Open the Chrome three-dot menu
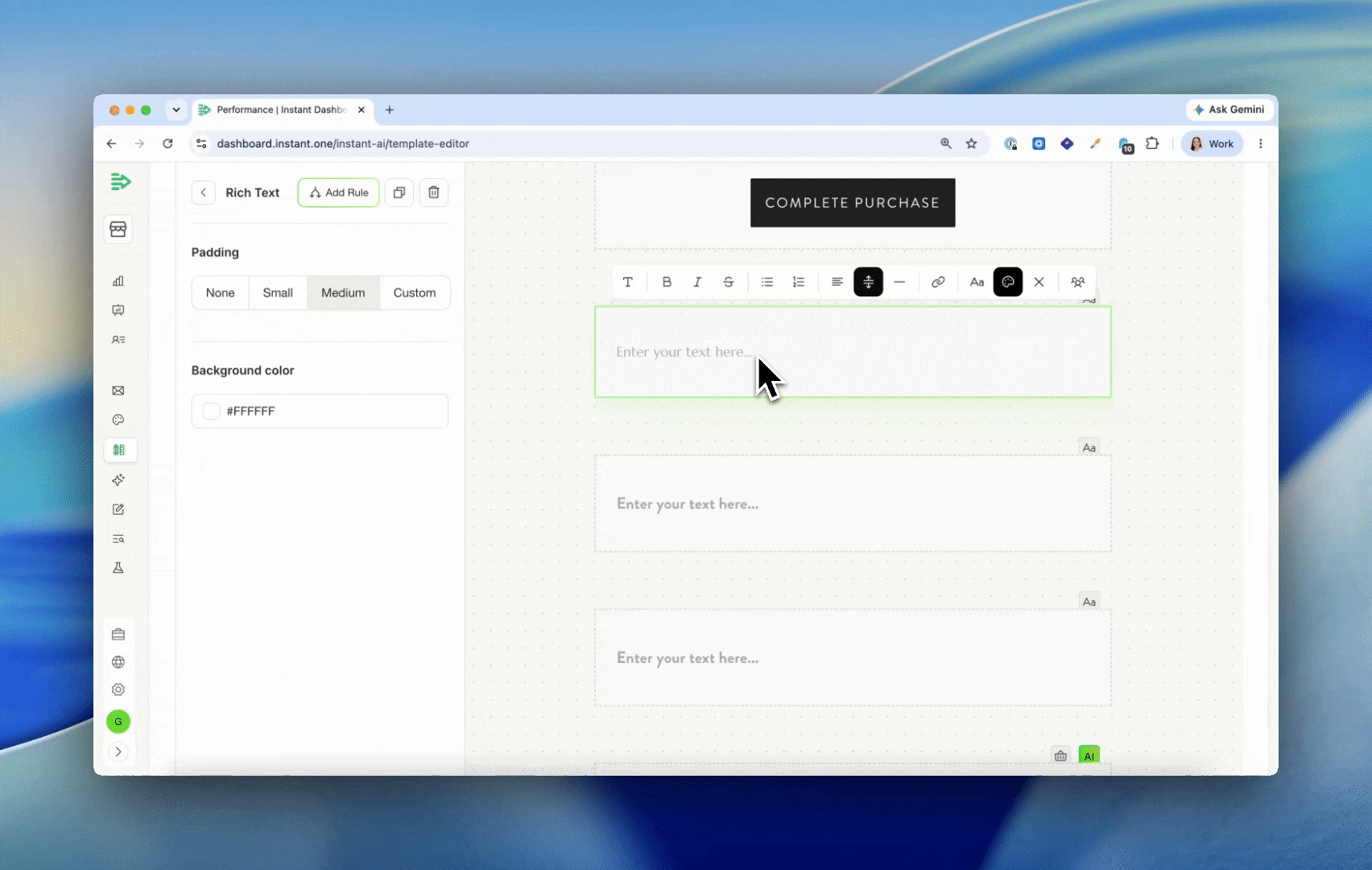 (1261, 143)
